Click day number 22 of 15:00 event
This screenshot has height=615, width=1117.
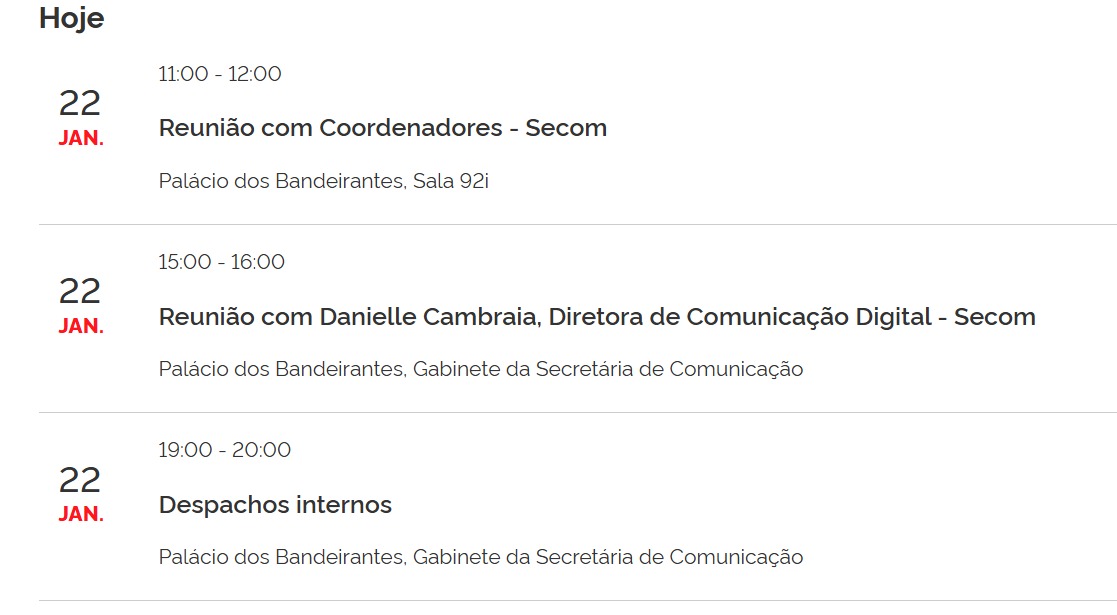pyautogui.click(x=80, y=292)
